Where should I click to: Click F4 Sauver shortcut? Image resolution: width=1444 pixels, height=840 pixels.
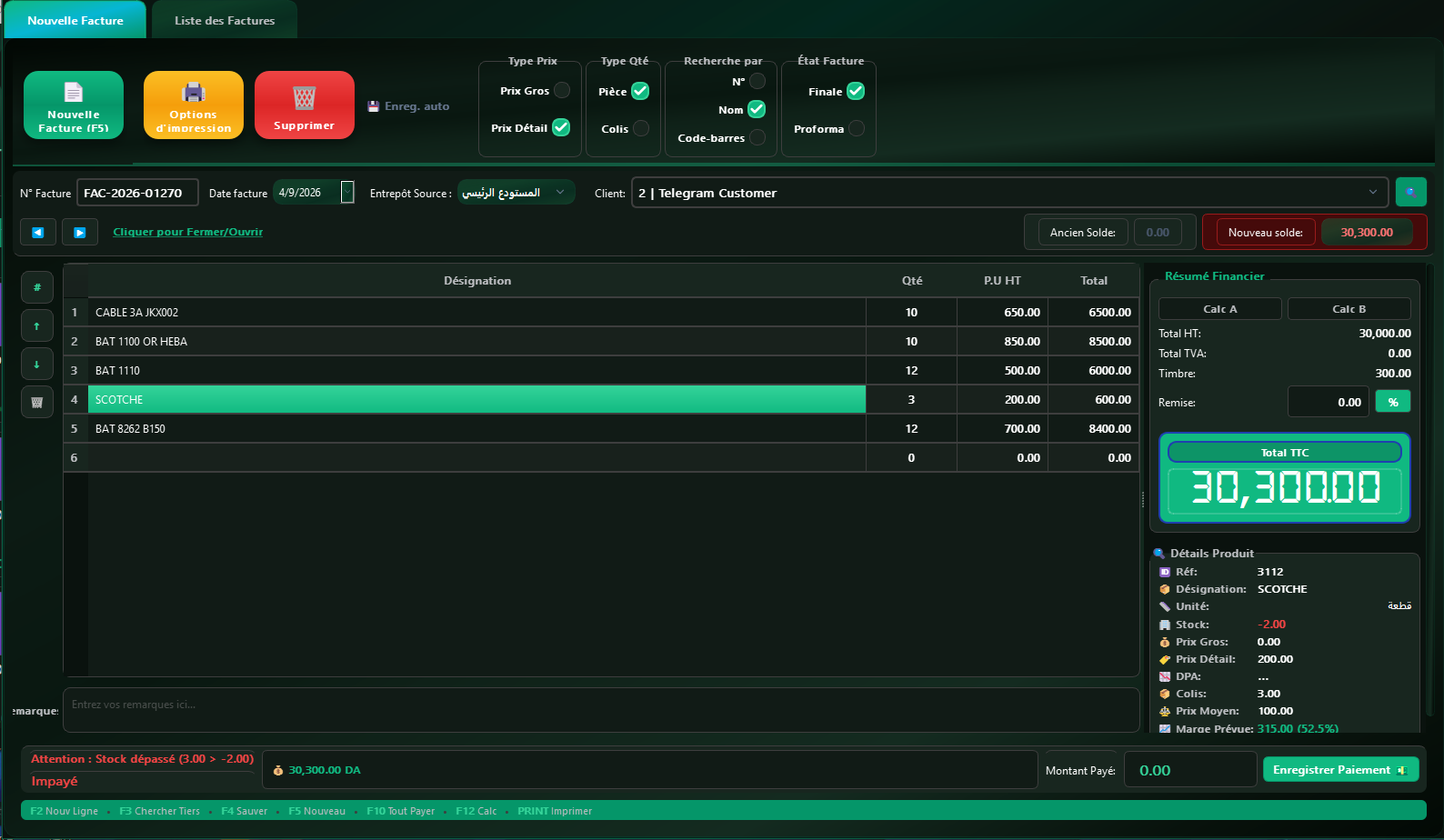point(245,811)
